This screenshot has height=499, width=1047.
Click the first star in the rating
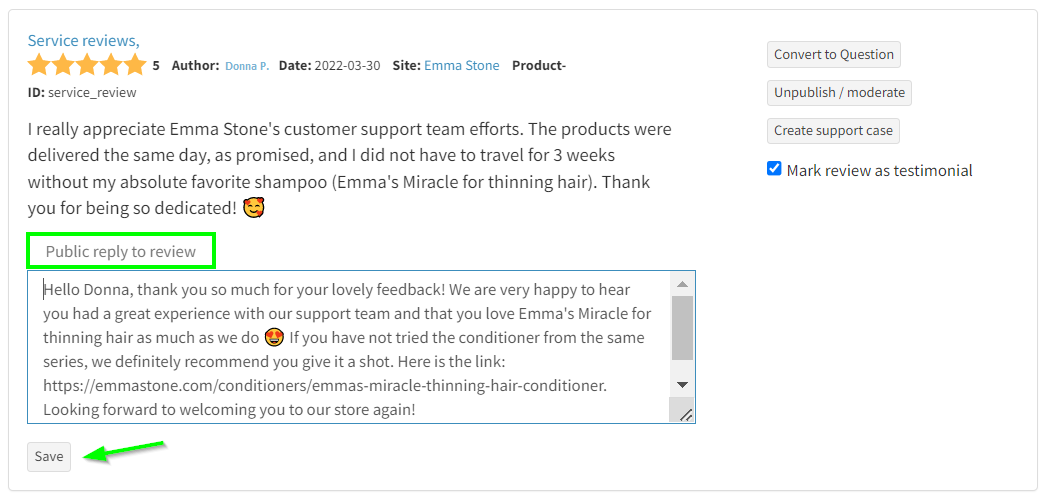pyautogui.click(x=39, y=66)
